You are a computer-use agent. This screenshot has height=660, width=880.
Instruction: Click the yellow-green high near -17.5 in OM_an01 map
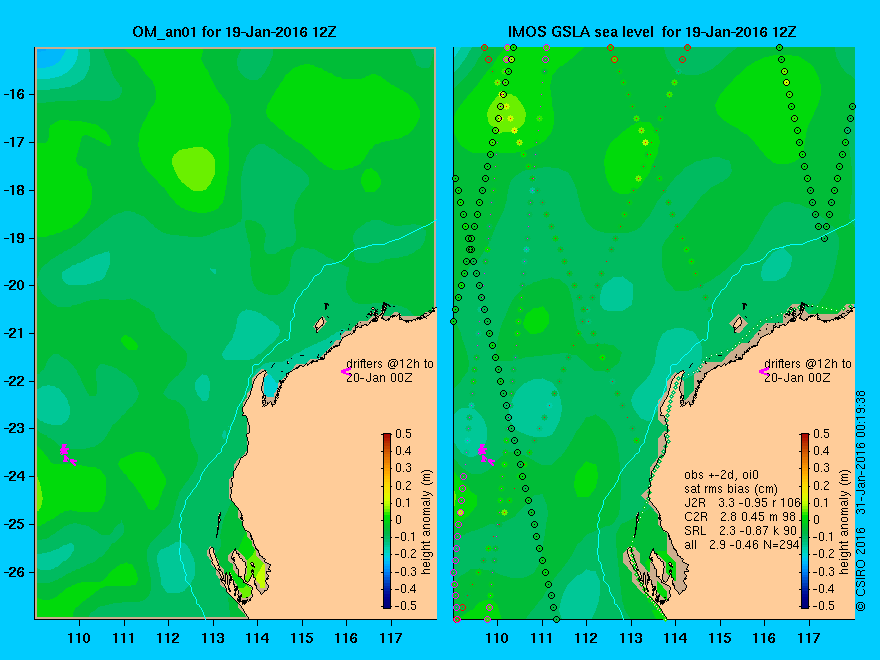pos(194,168)
